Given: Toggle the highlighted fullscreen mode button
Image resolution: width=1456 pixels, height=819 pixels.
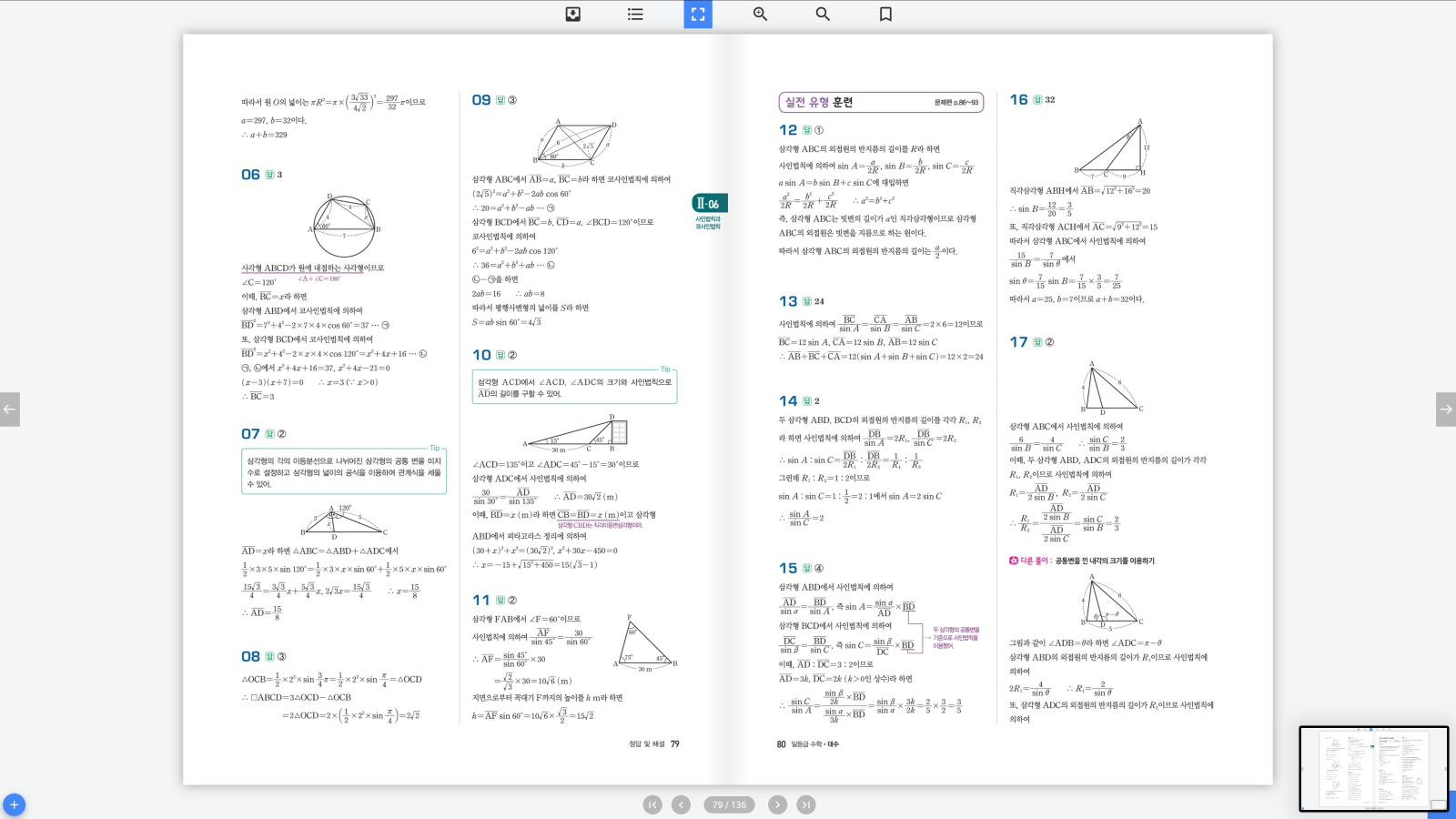Looking at the screenshot, I should (x=698, y=14).
